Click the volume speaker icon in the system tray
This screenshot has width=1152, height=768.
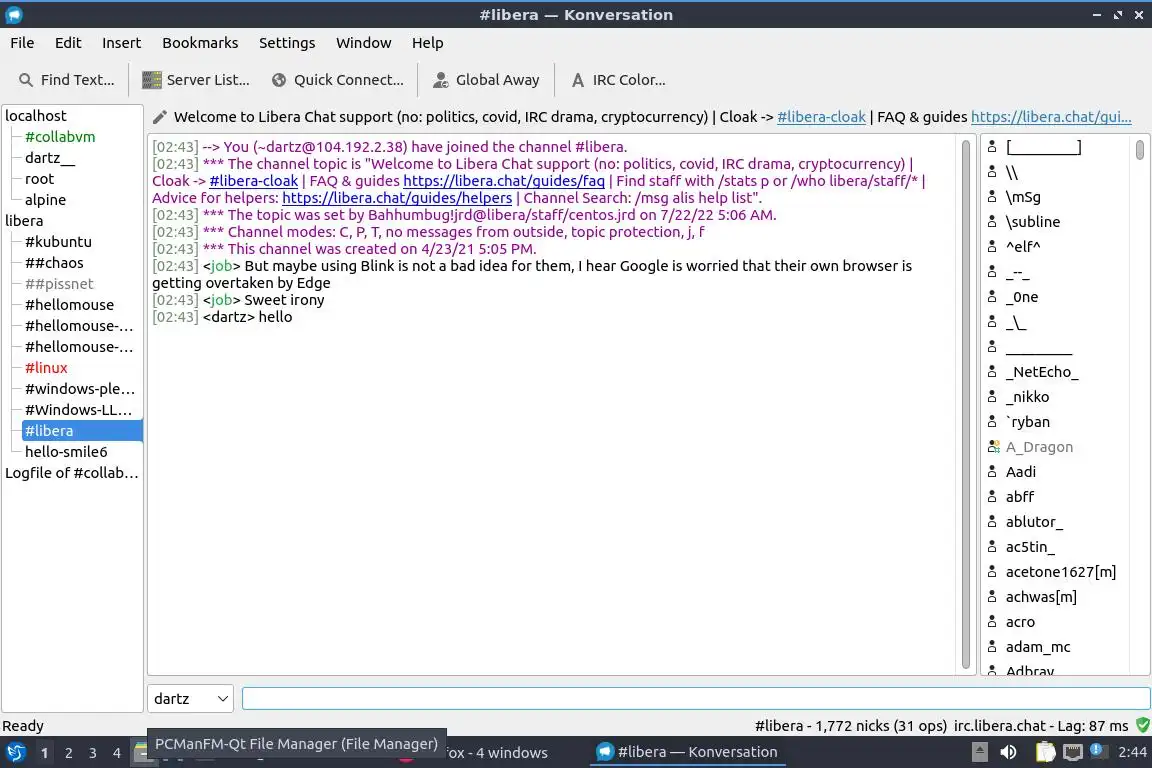point(1009,752)
